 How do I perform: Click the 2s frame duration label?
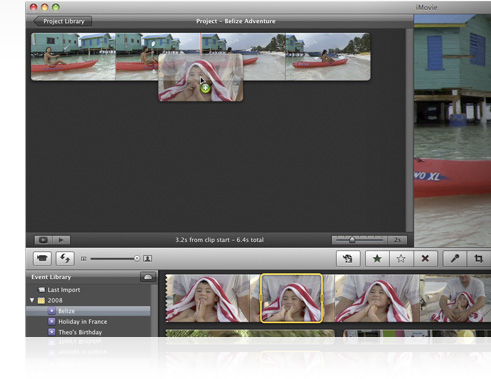pos(397,240)
